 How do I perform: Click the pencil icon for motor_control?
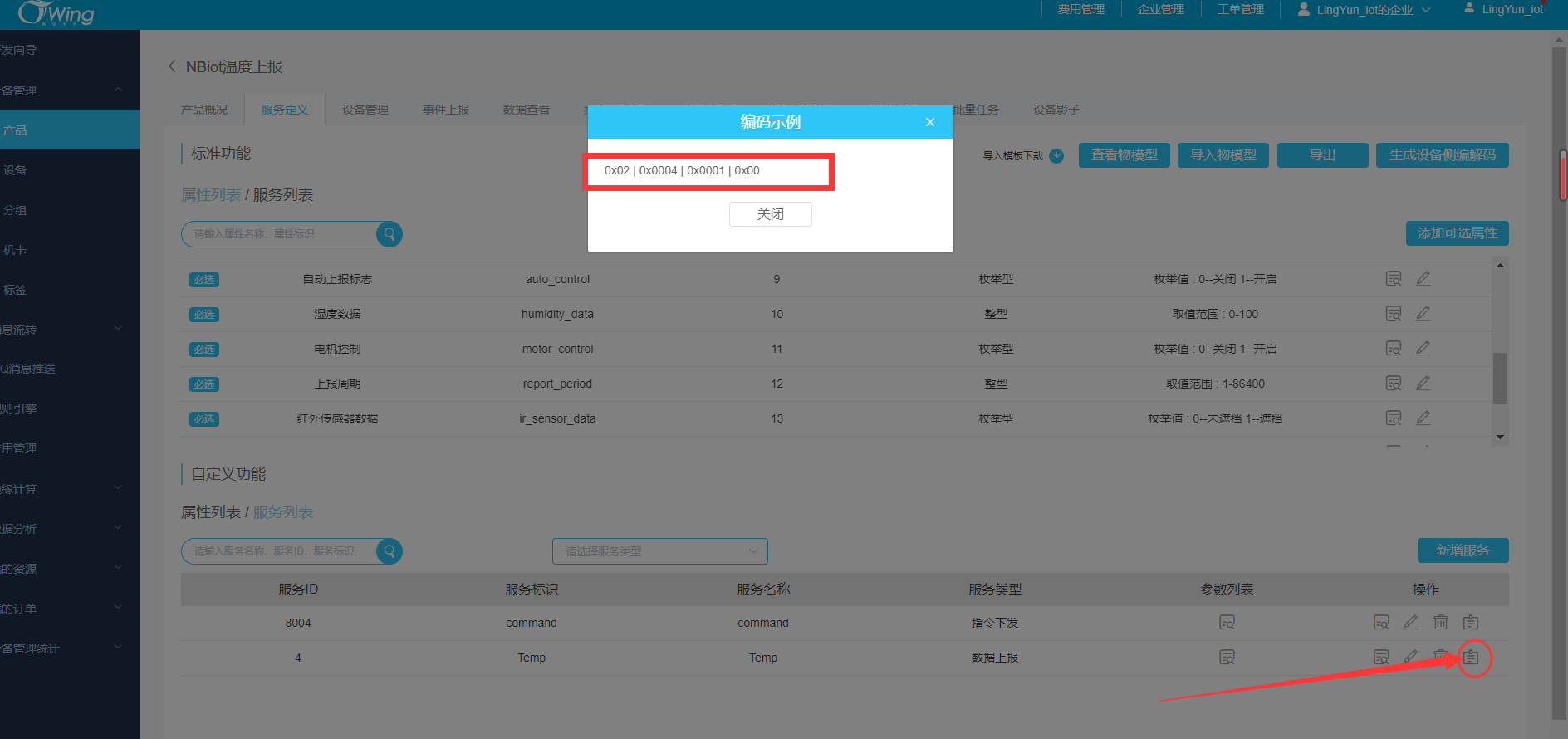coord(1423,349)
